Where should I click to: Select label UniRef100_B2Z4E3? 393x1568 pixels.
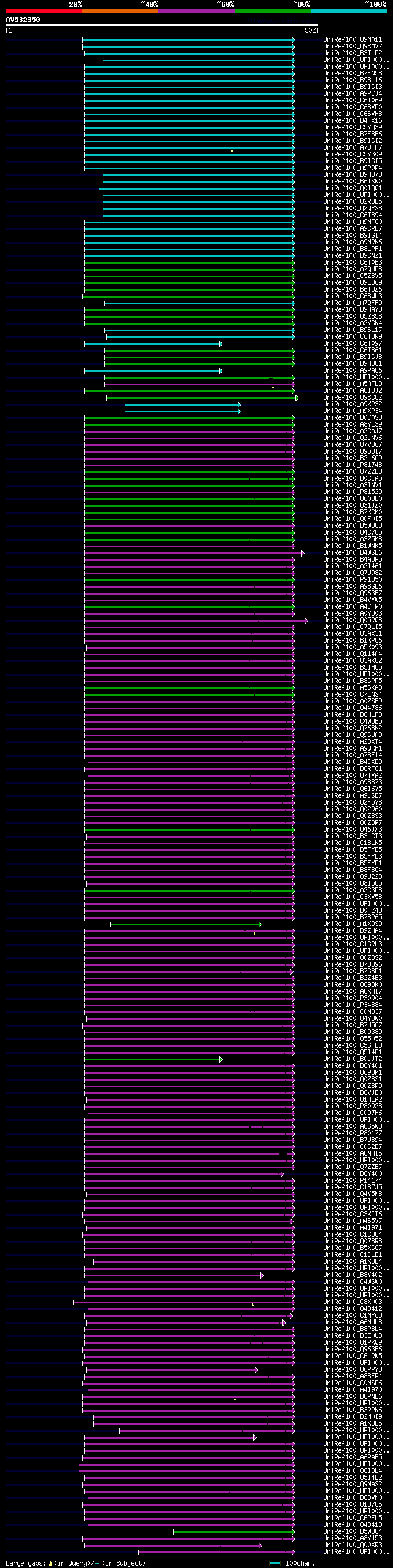pyautogui.click(x=352, y=978)
